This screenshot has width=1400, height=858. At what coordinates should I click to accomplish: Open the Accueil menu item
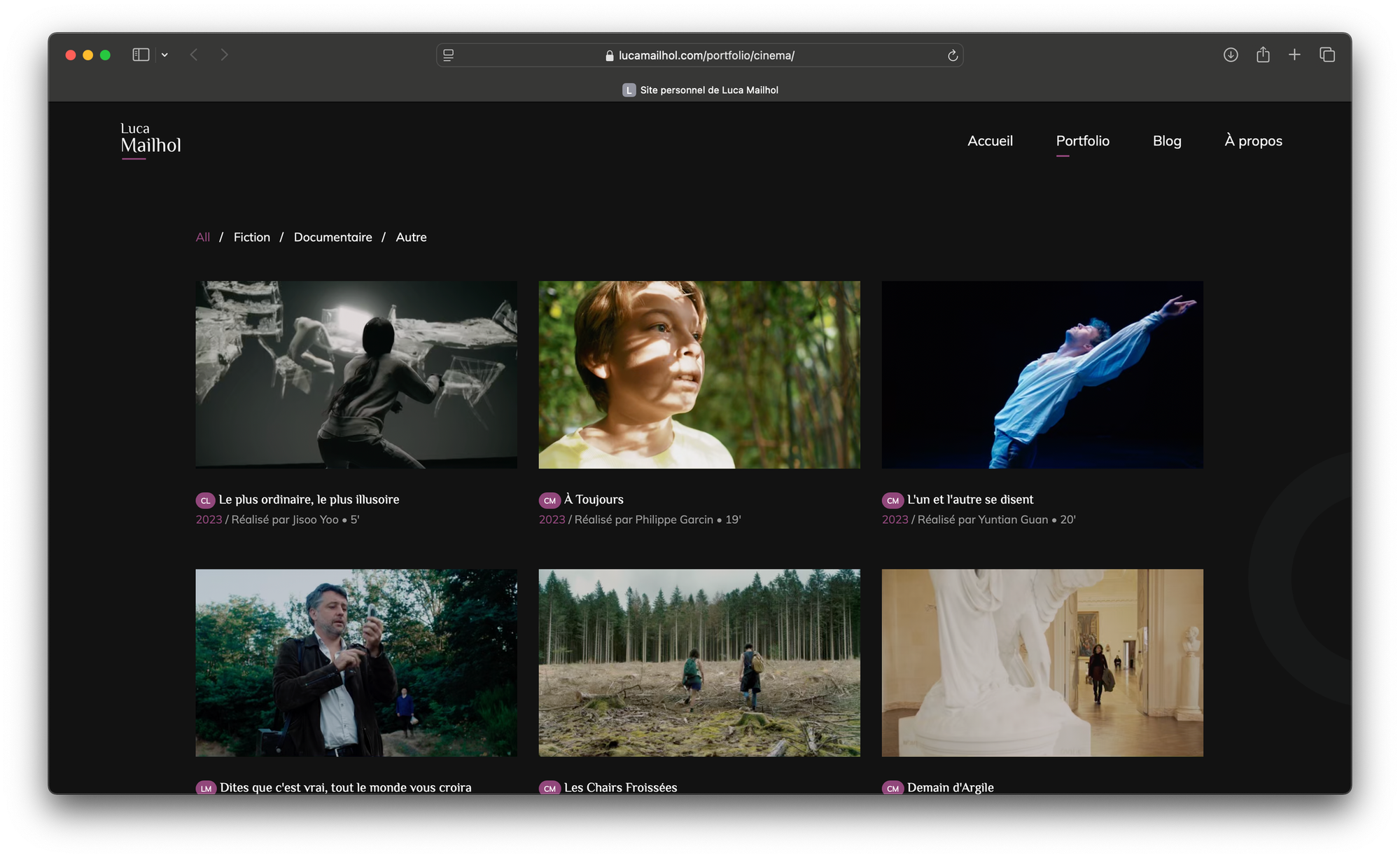tap(990, 141)
